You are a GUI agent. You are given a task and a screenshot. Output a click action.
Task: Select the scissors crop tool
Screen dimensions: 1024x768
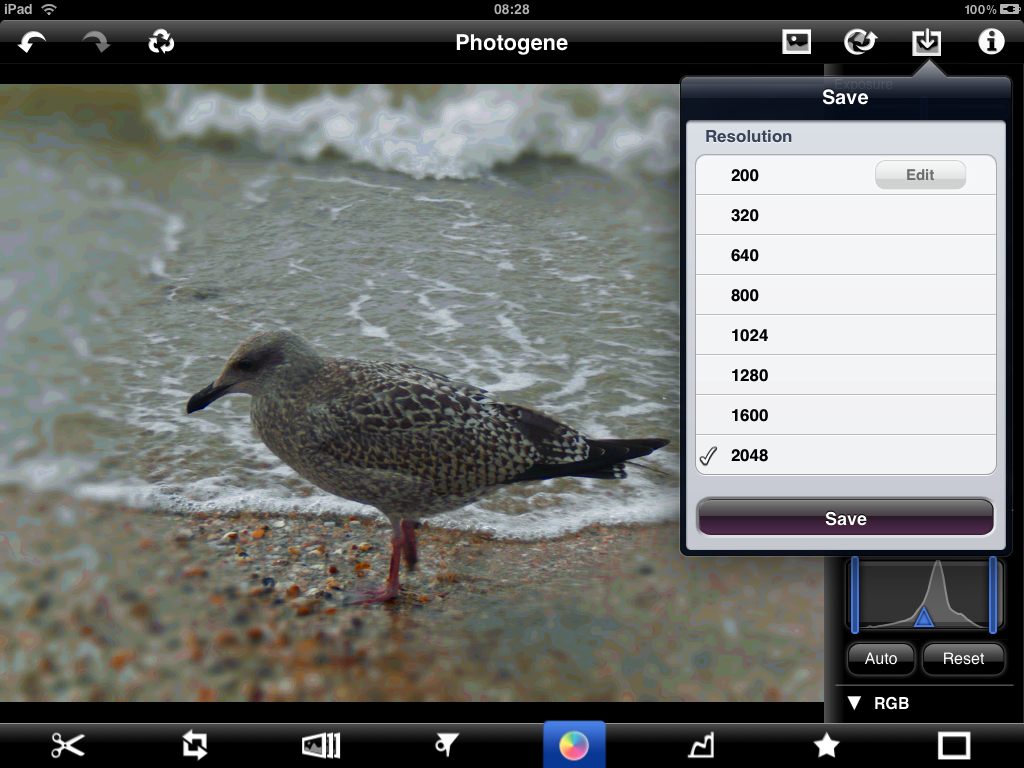click(68, 745)
